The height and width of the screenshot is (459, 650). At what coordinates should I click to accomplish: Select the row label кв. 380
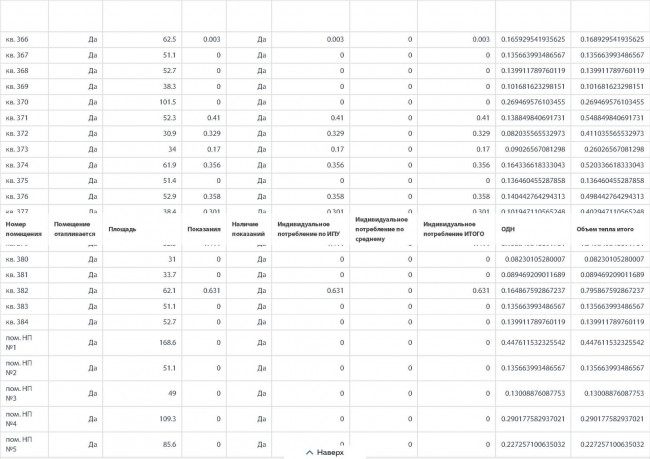[x=17, y=260]
